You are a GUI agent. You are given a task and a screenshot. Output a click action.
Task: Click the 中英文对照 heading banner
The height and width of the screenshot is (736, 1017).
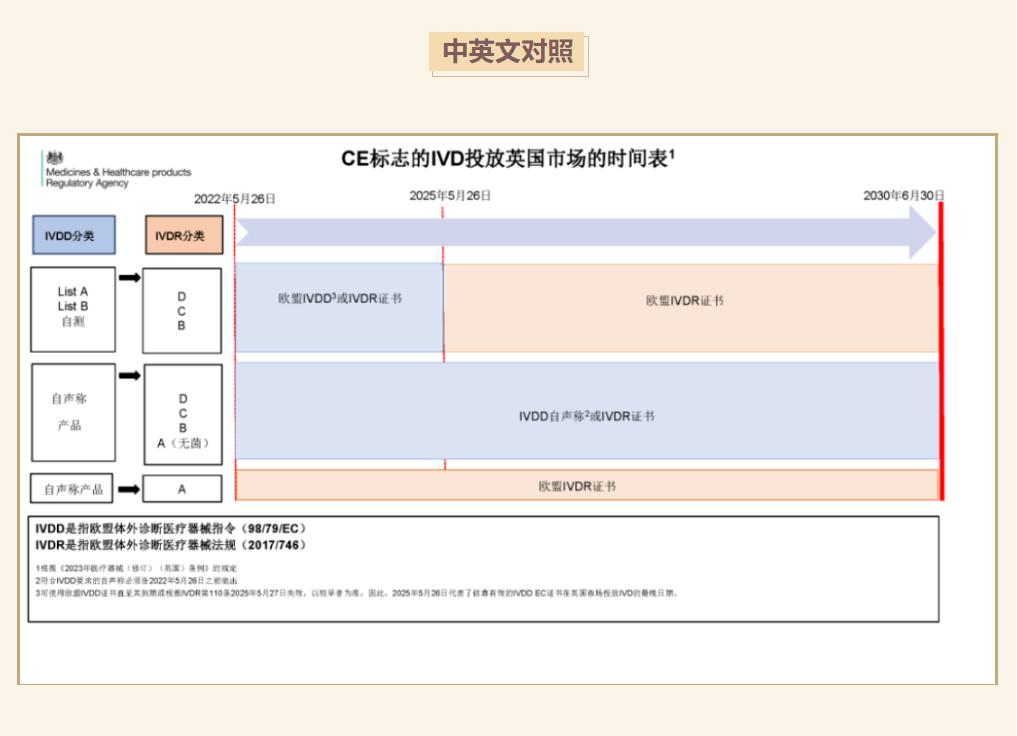(x=508, y=52)
